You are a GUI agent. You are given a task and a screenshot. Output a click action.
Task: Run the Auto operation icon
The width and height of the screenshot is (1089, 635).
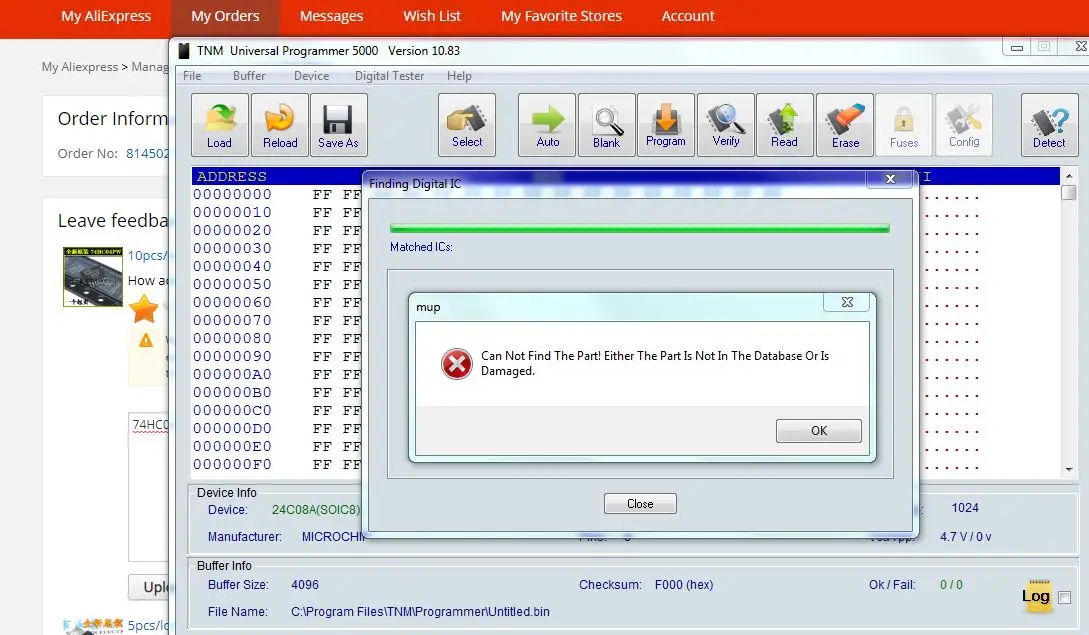tap(547, 125)
